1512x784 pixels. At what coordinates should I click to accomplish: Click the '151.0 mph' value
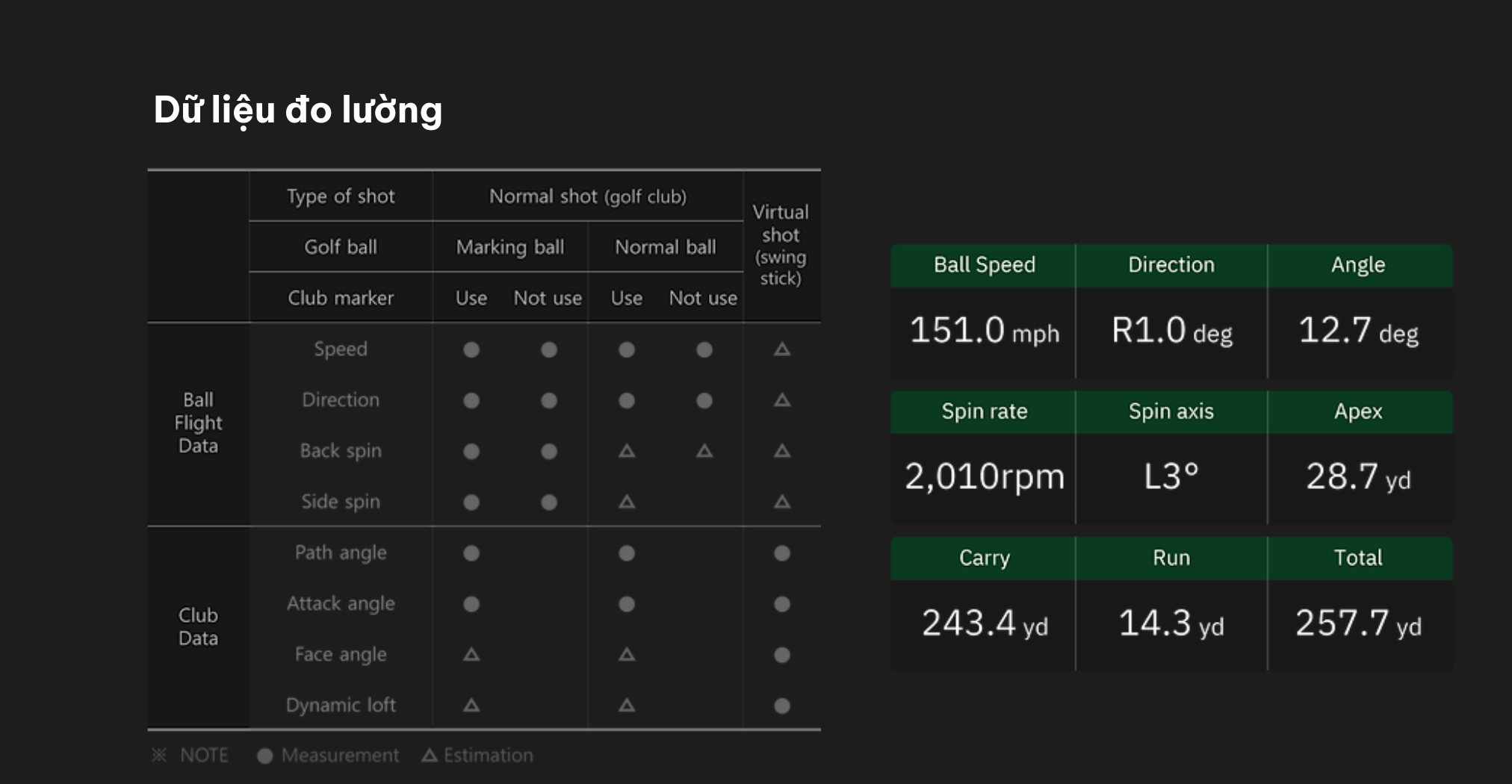[x=984, y=331]
